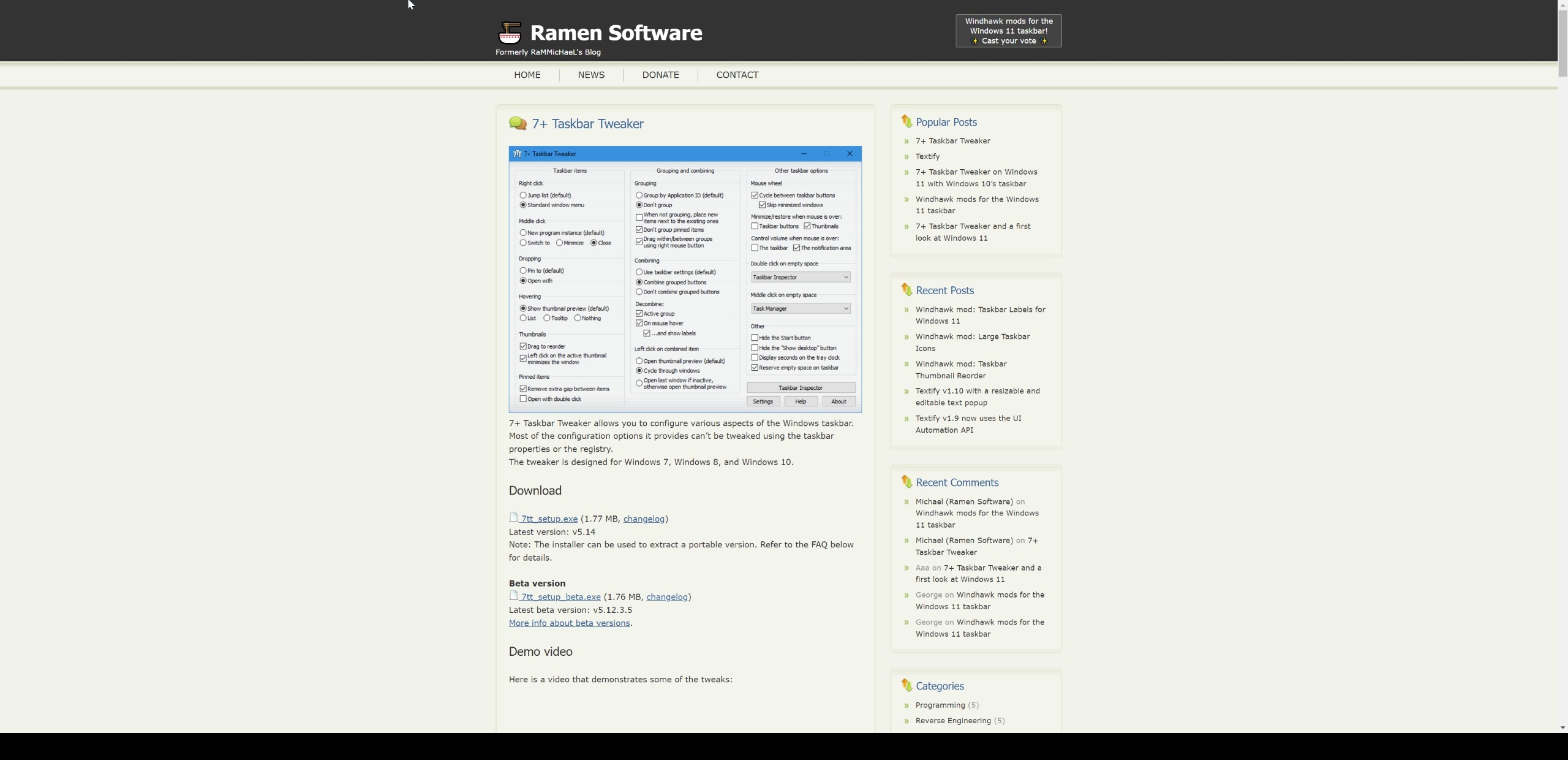The width and height of the screenshot is (1568, 760).
Task: Open 'More info about beta versions' link
Action: pyautogui.click(x=569, y=623)
